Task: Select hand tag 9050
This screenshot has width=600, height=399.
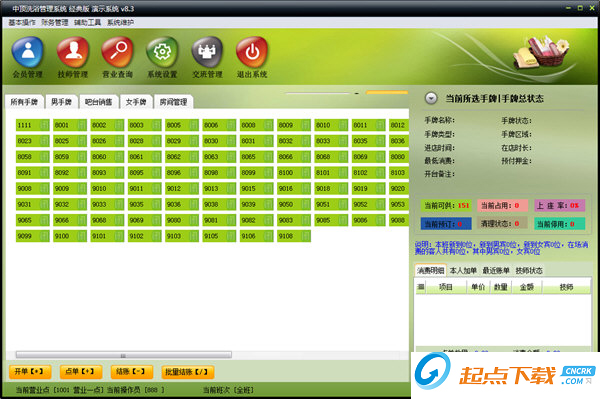Action: (x=294, y=204)
